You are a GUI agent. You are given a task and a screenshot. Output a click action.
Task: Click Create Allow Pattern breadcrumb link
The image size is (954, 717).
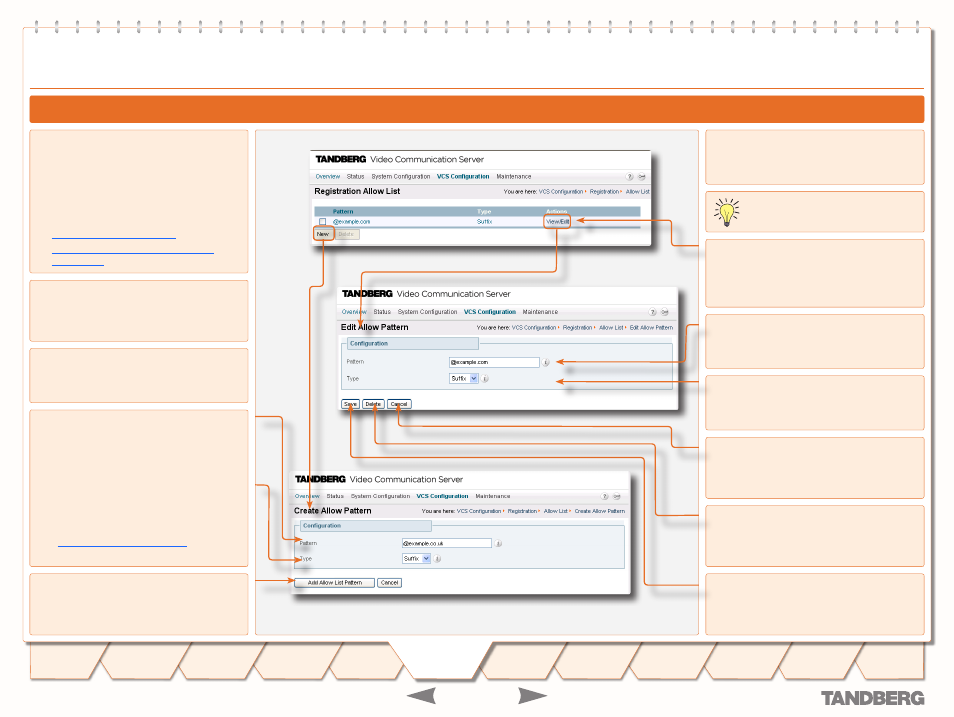[600, 511]
